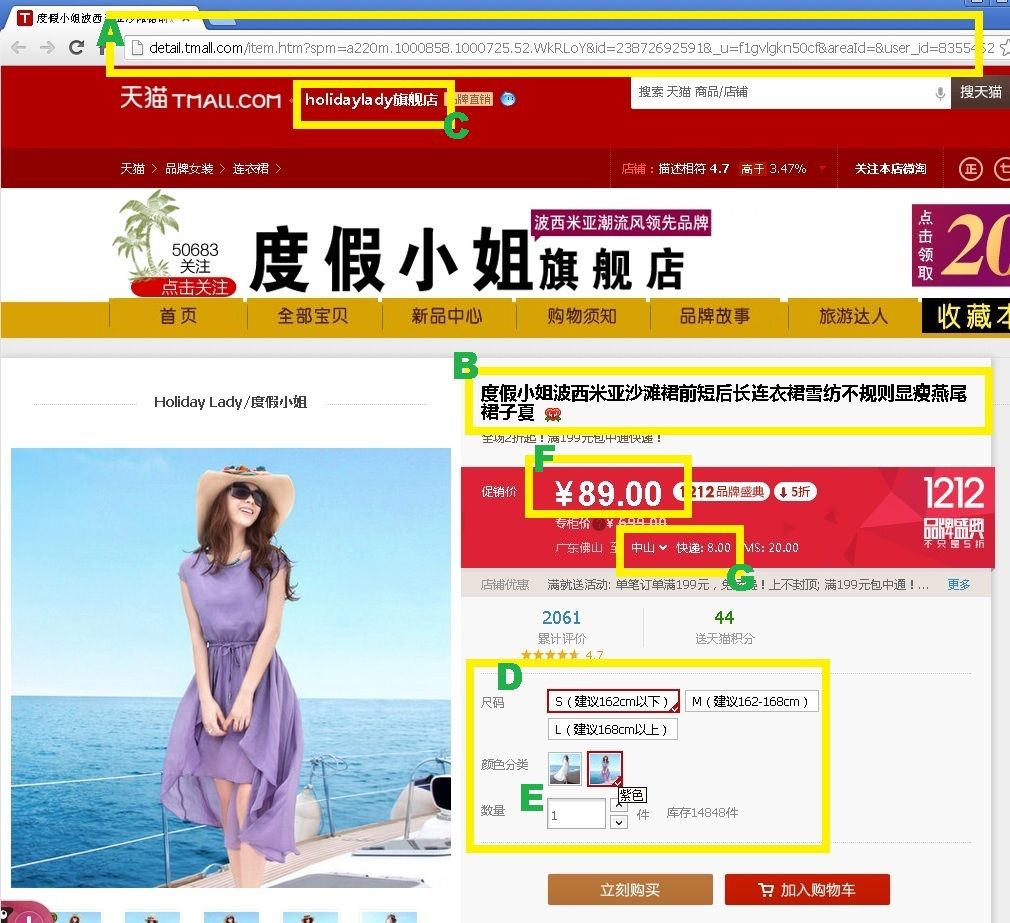Viewport: 1010px width, 923px height.
Task: Click the quantity input field
Action: (576, 814)
